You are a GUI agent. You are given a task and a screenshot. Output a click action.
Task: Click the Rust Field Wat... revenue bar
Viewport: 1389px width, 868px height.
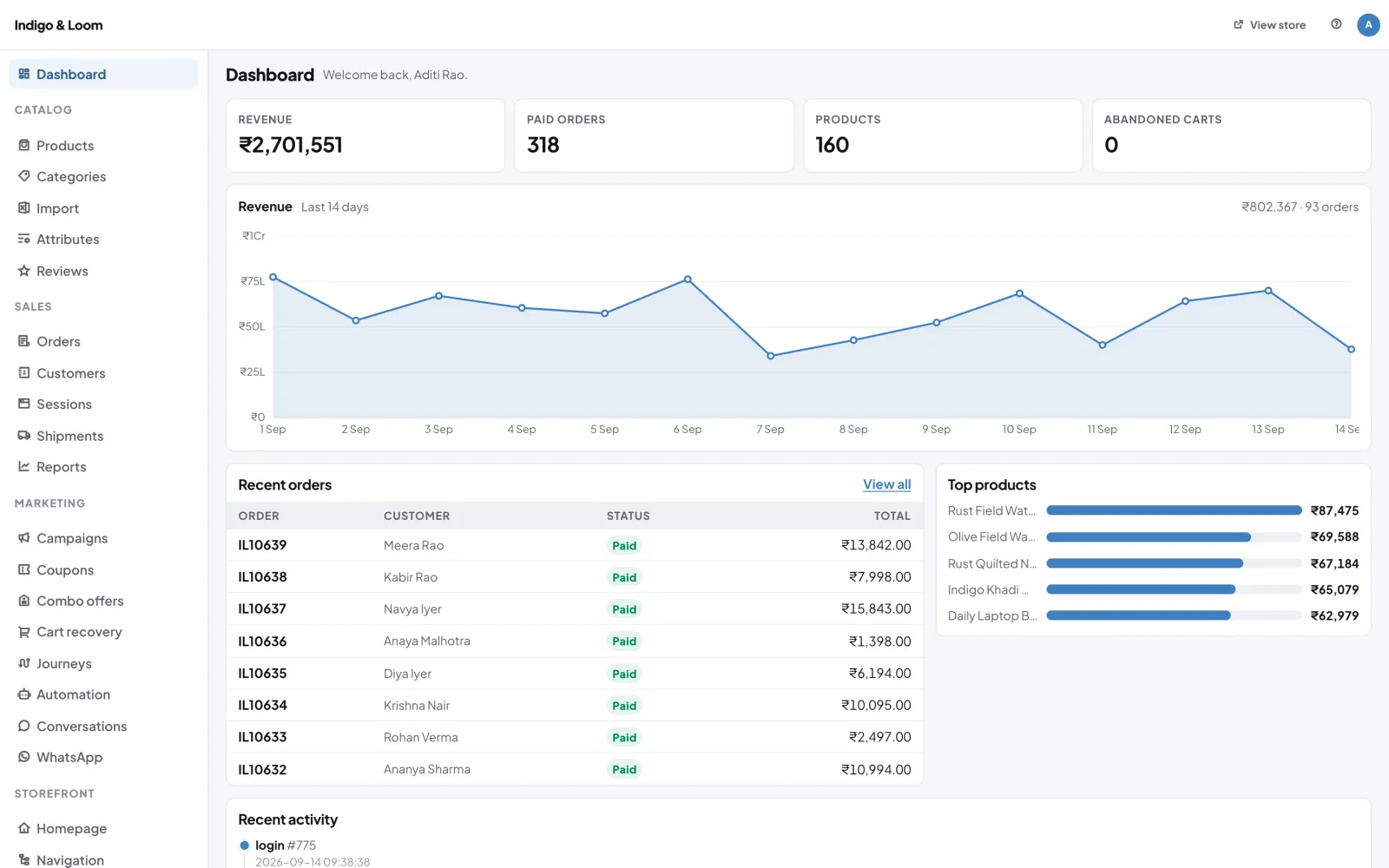point(1174,510)
